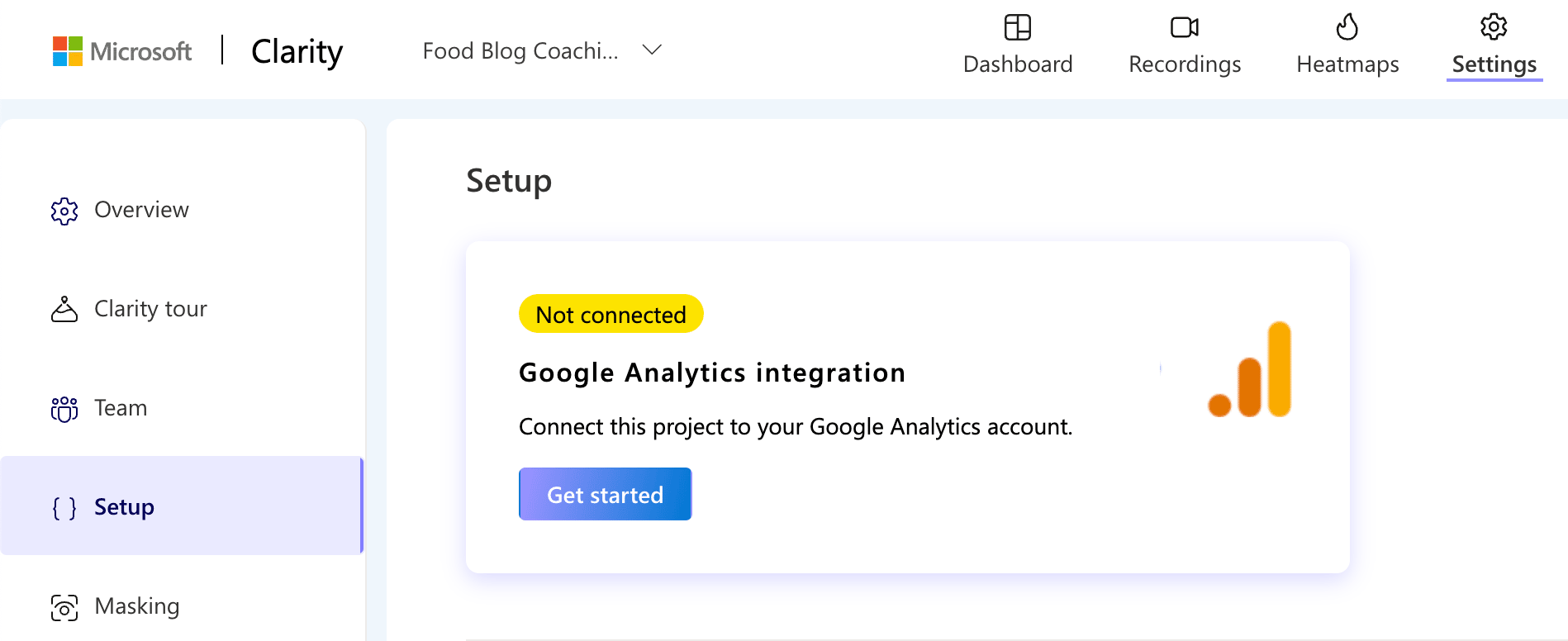Click the Setup curly braces icon
Viewport: 1568px width, 641px height.
tap(64, 508)
